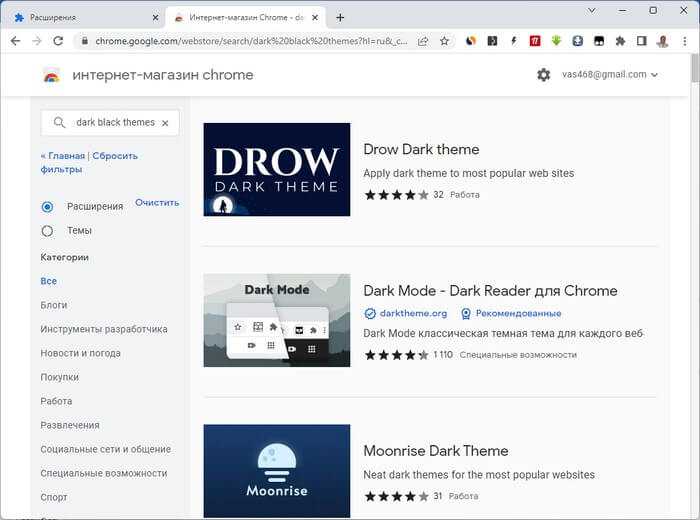The height and width of the screenshot is (520, 700).
Task: Select the Развлечения category
Action: click(70, 425)
